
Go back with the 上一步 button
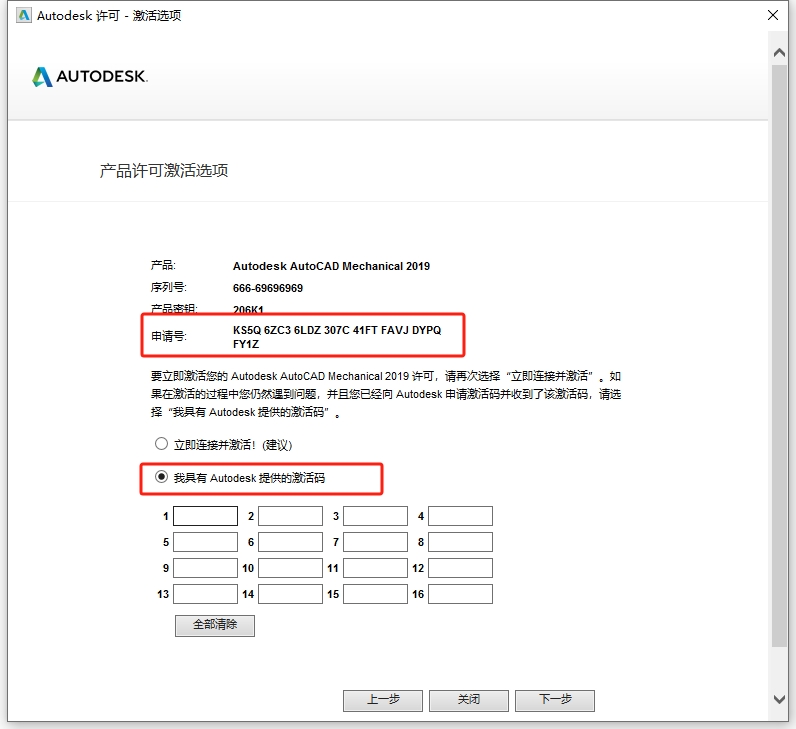[383, 701]
